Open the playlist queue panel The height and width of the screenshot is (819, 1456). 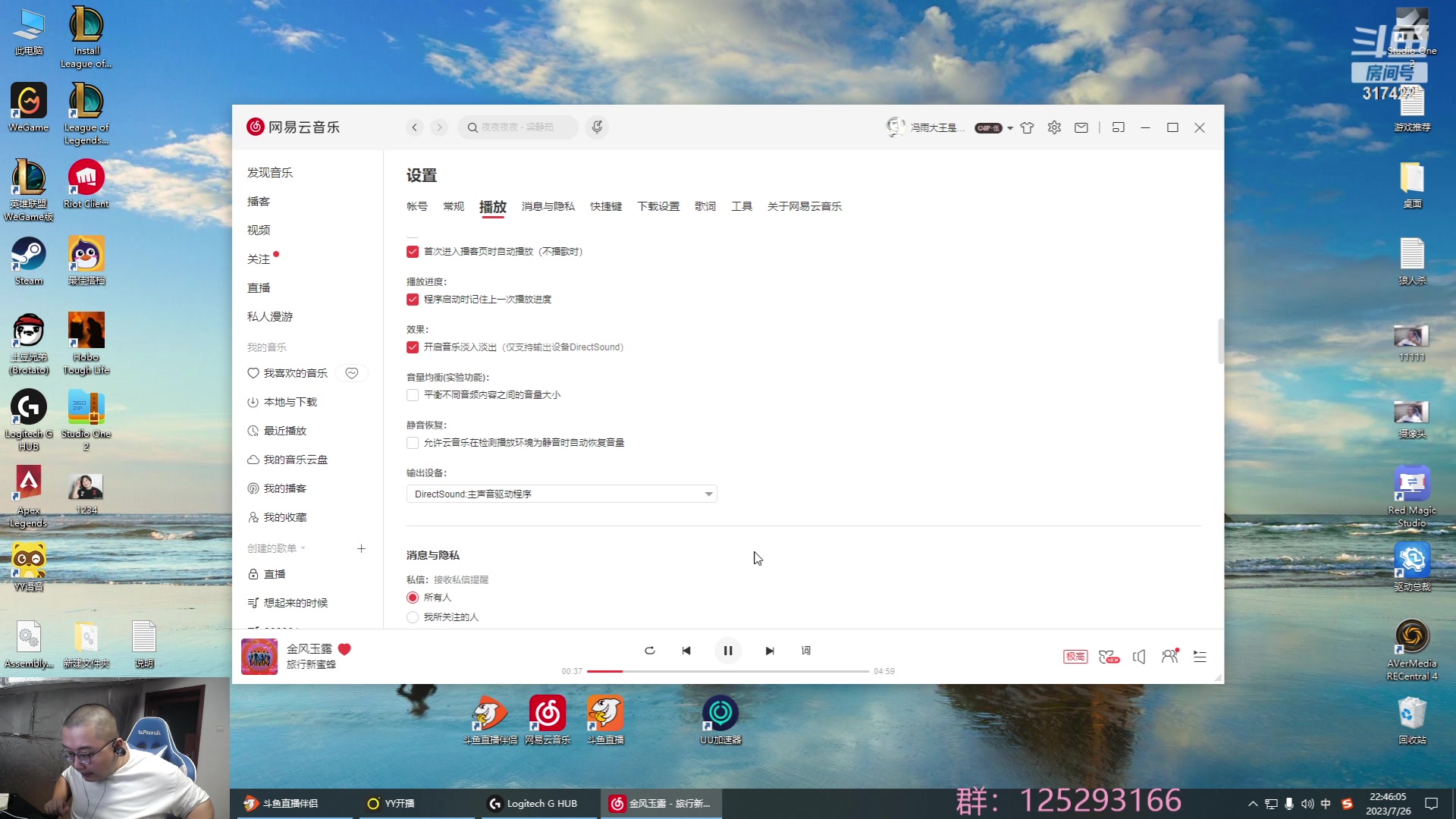click(x=1200, y=657)
